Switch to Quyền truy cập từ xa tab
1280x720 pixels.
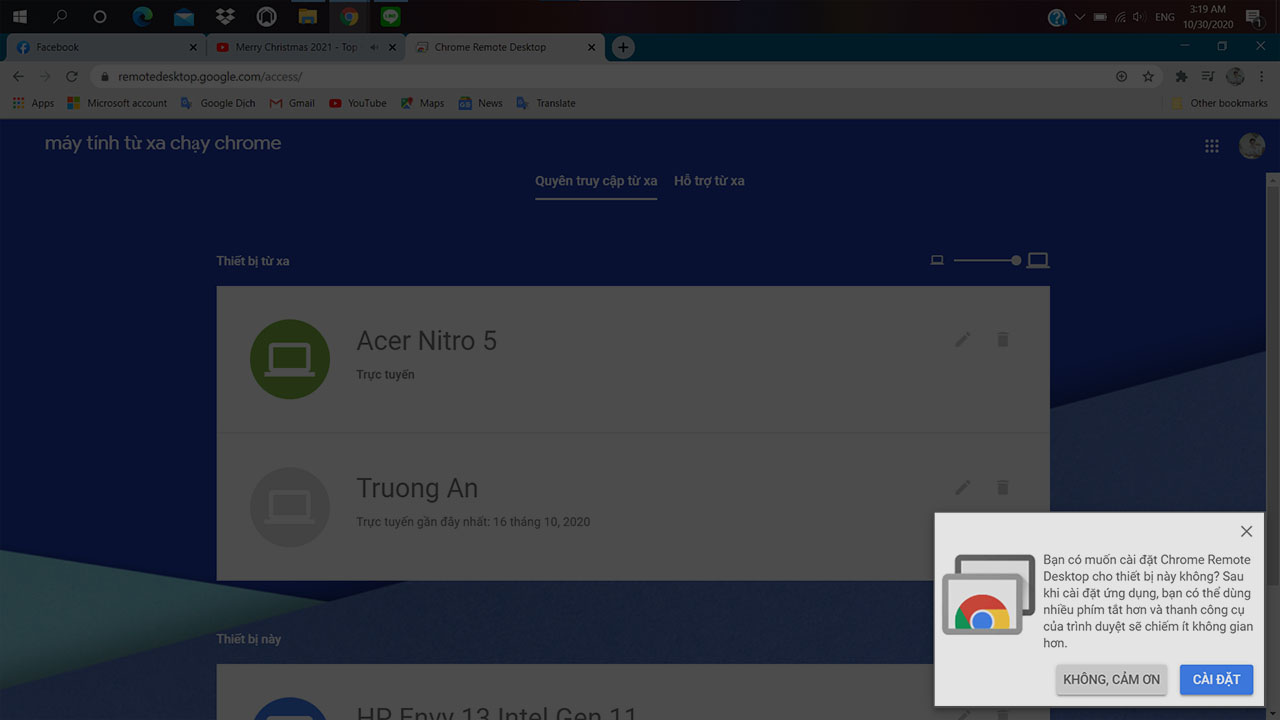coord(596,181)
